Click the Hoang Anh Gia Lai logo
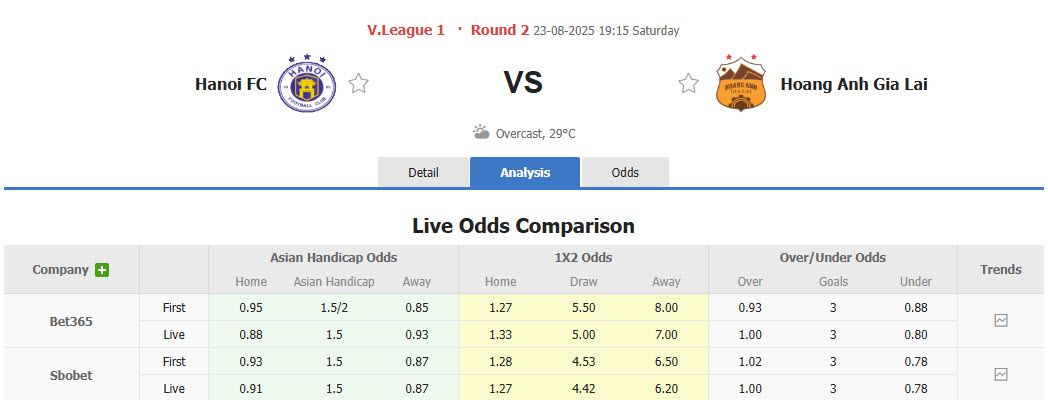The image size is (1048, 400). pyautogui.click(x=740, y=84)
